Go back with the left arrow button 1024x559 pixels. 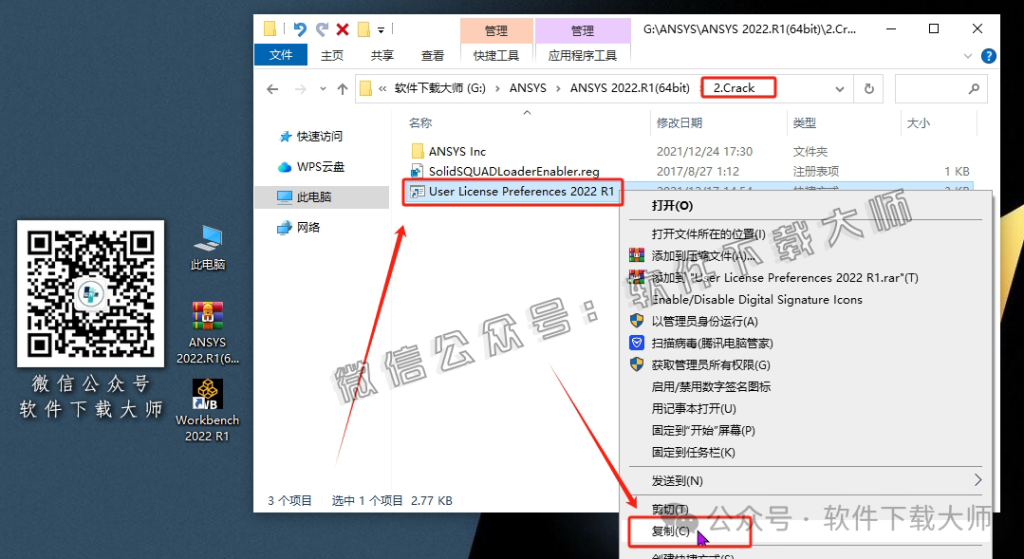pyautogui.click(x=272, y=89)
